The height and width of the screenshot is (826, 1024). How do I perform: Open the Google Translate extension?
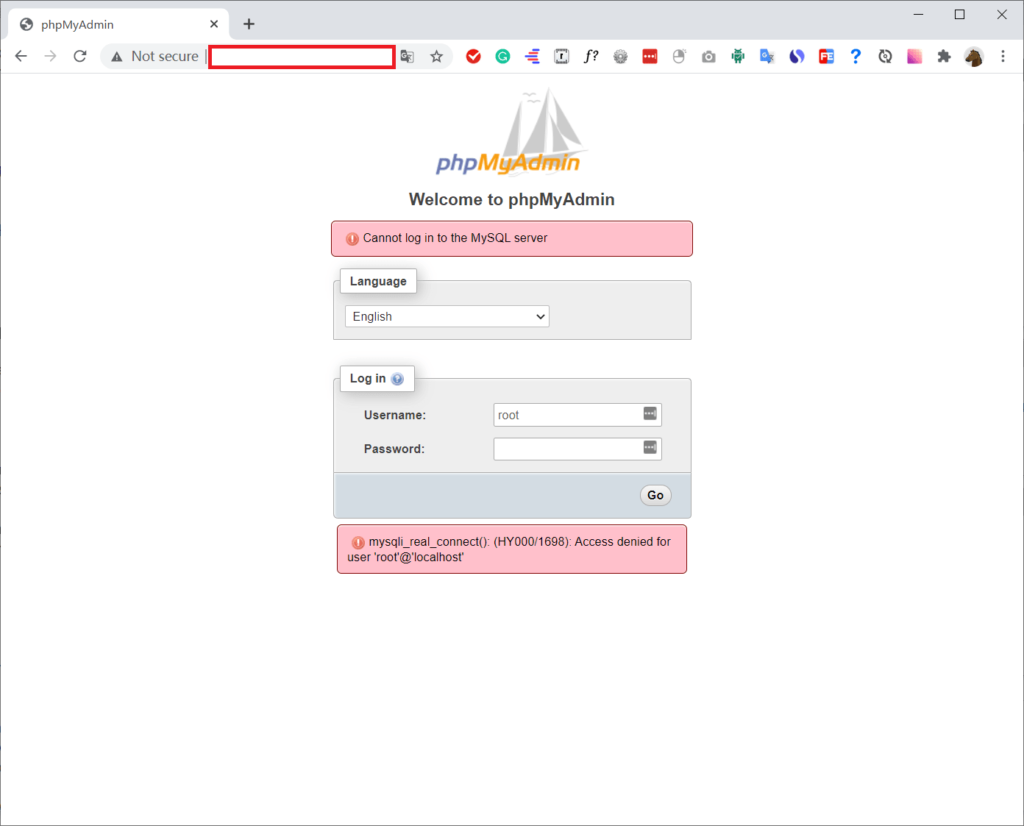(x=767, y=57)
